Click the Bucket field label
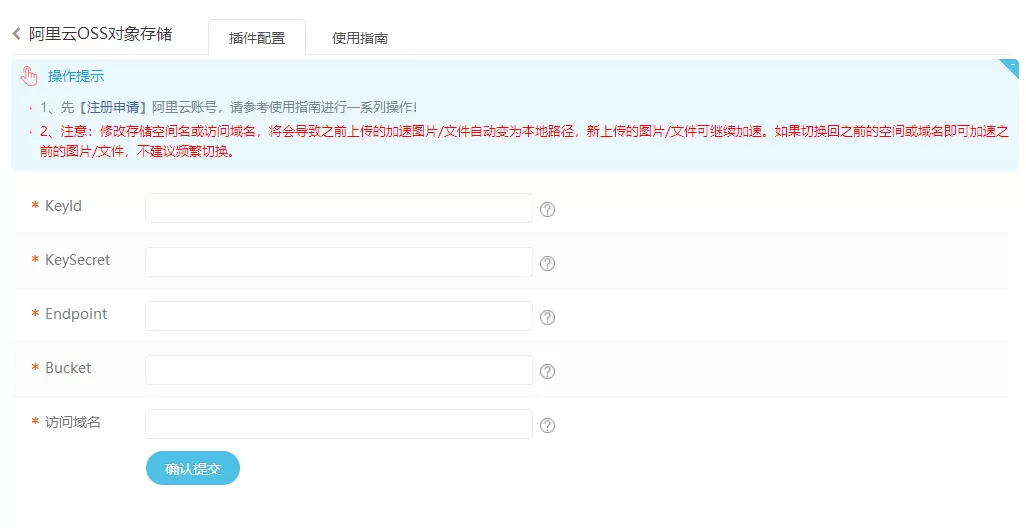Screen dimensions: 1026x528 point(68,368)
